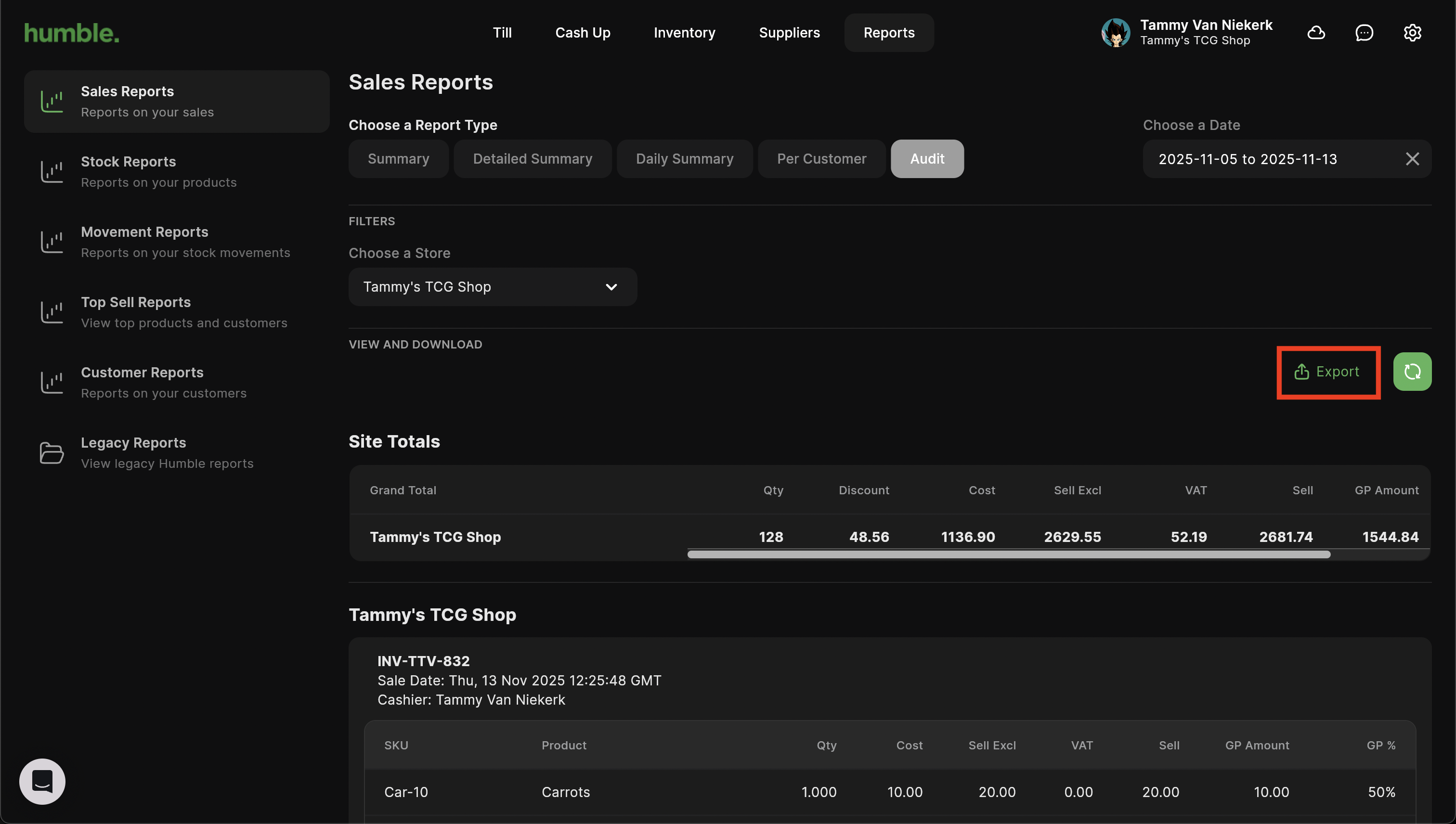
Task: Click the cloud sync icon
Action: point(1316,33)
